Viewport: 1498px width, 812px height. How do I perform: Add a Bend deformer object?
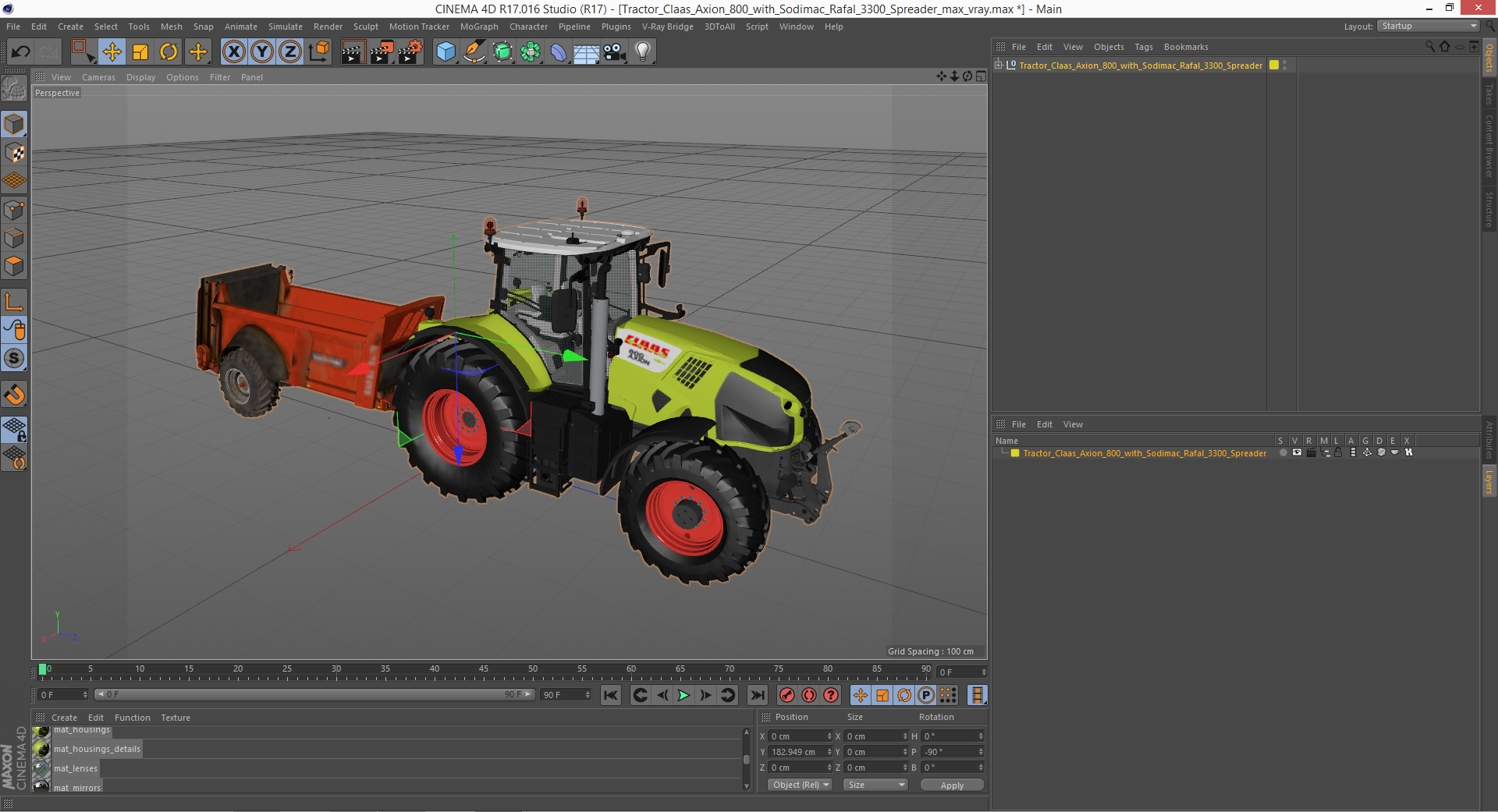tap(559, 52)
